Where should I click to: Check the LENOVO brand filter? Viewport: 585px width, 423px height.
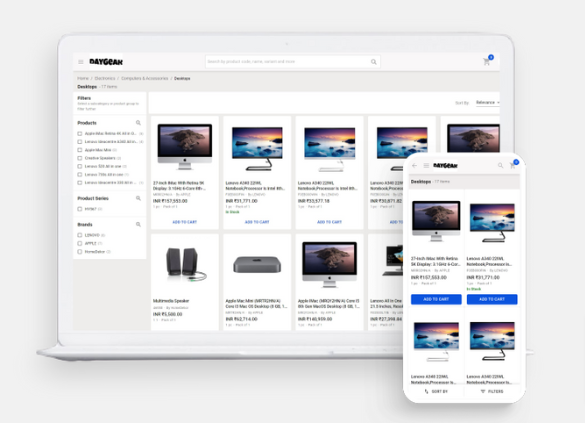tap(79, 235)
